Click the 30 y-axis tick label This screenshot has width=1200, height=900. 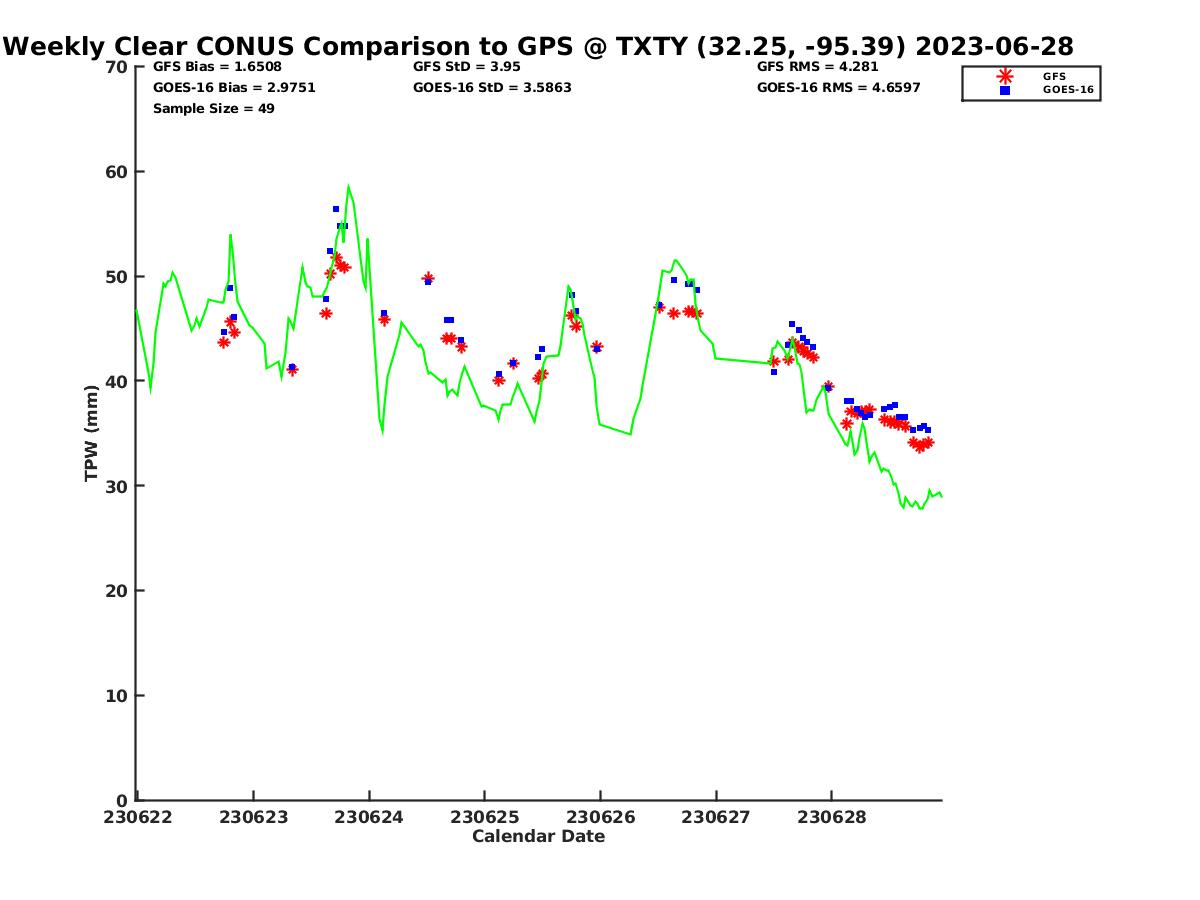tap(117, 486)
